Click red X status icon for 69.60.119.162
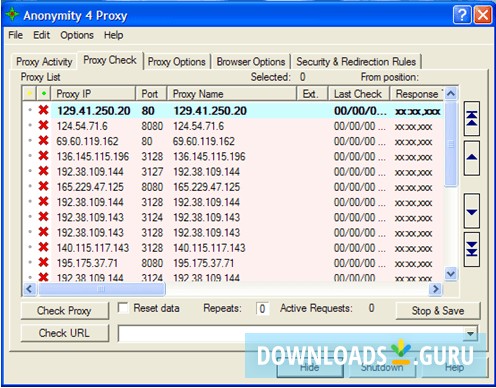Screen dimensions: 496x388 43,140
